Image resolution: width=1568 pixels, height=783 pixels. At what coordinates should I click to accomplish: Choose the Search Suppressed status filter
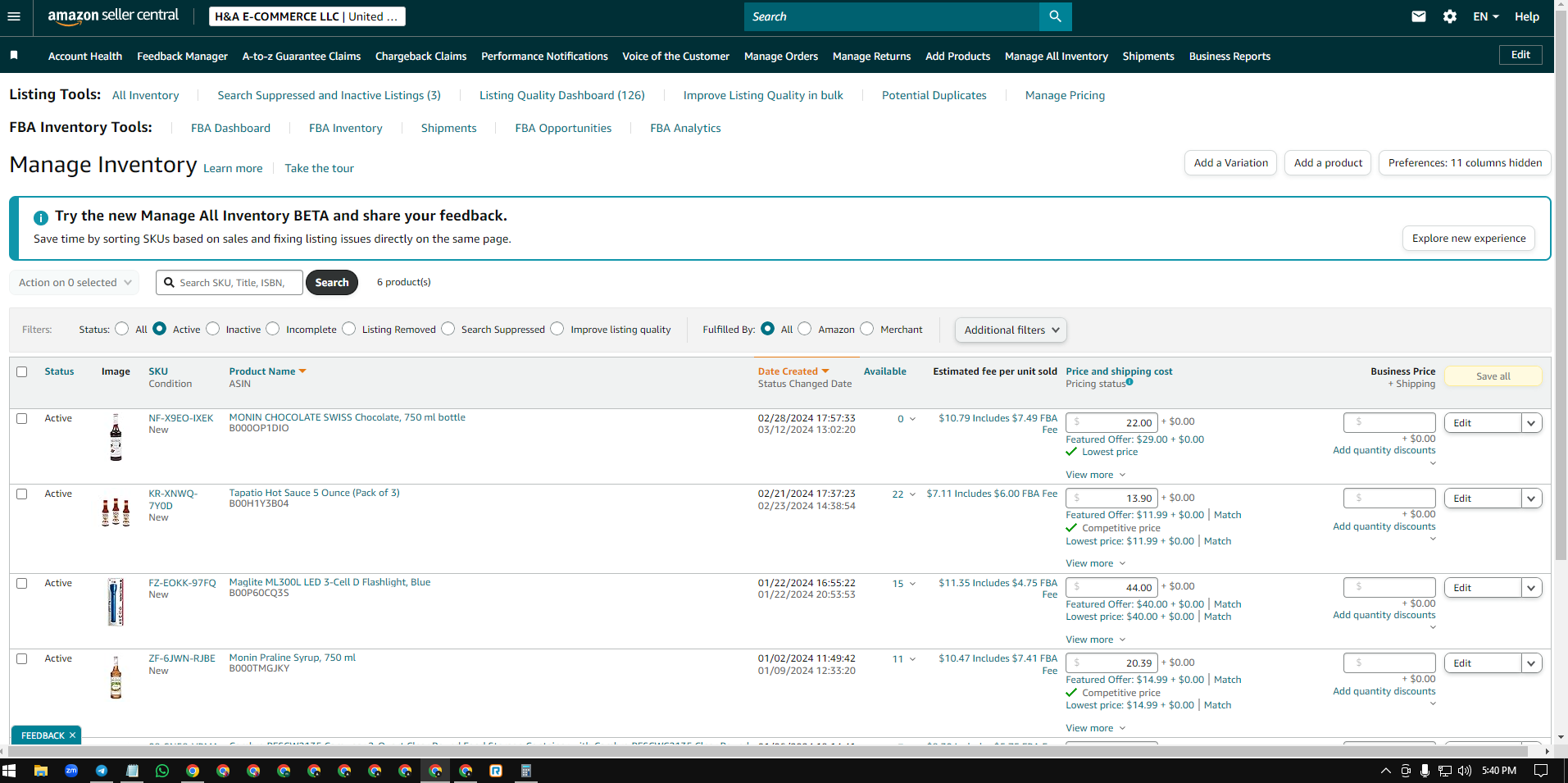448,329
